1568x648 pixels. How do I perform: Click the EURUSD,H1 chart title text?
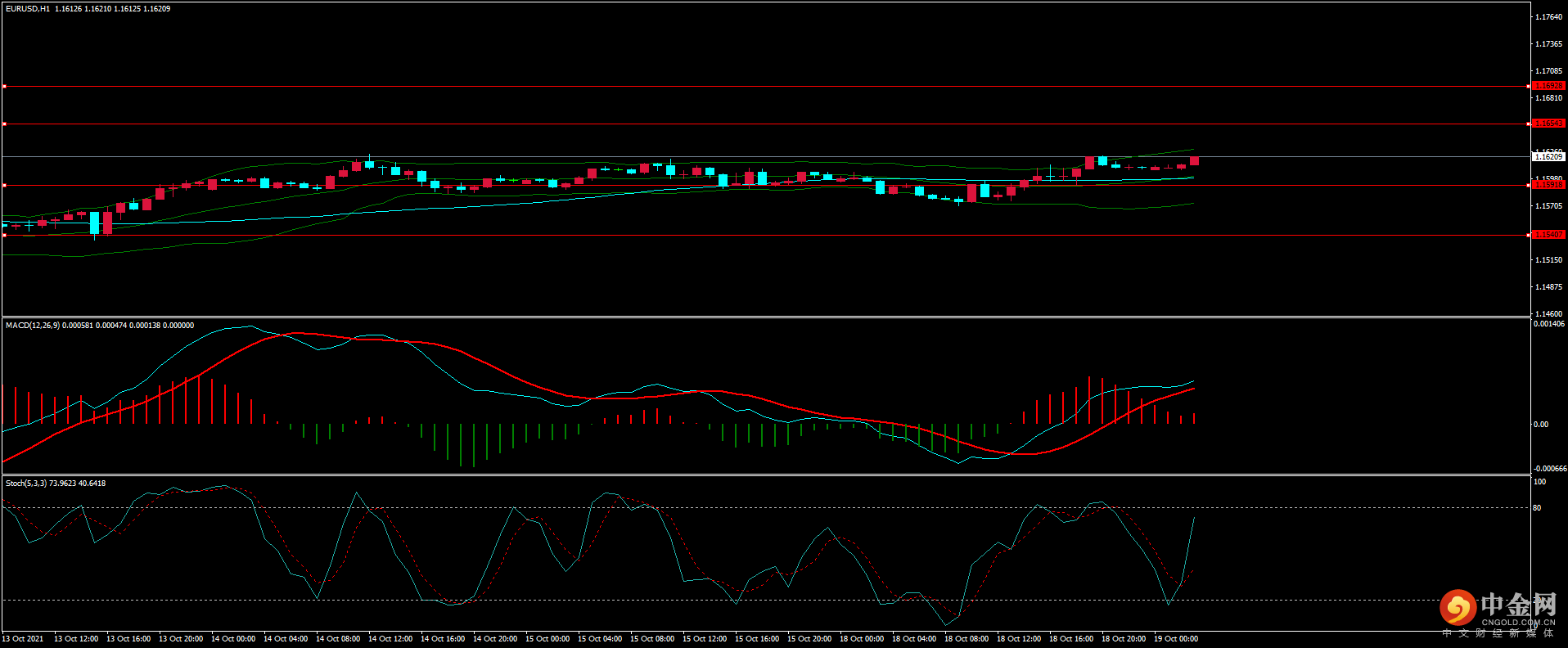coord(28,9)
